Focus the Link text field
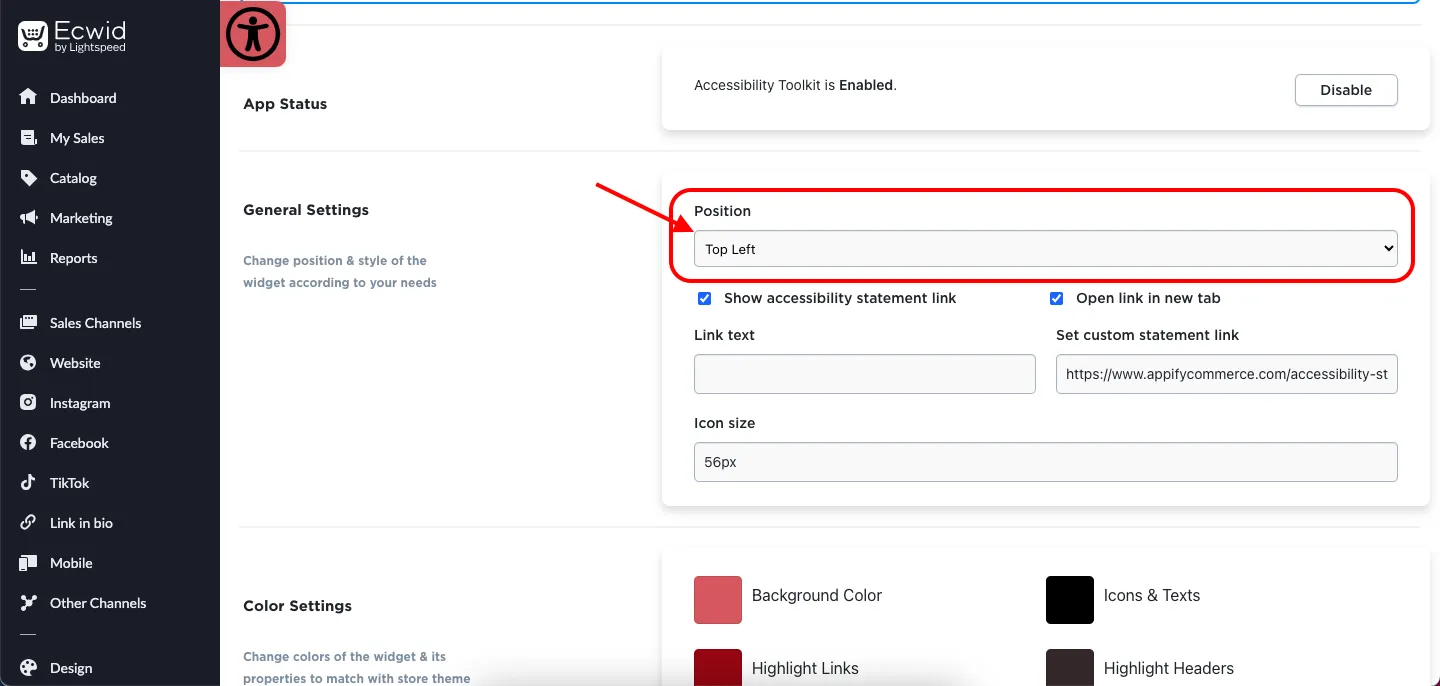The width and height of the screenshot is (1440, 686). point(864,374)
